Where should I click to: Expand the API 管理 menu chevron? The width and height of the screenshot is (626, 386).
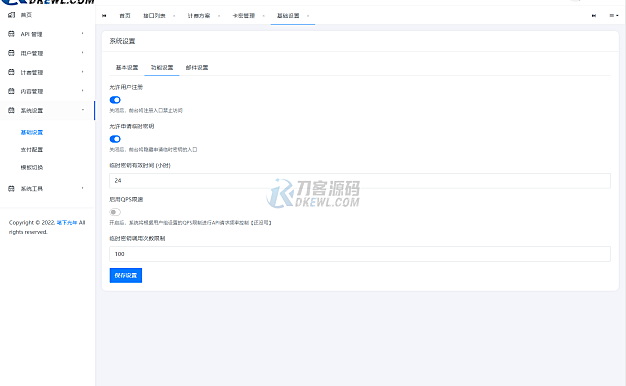click(83, 34)
